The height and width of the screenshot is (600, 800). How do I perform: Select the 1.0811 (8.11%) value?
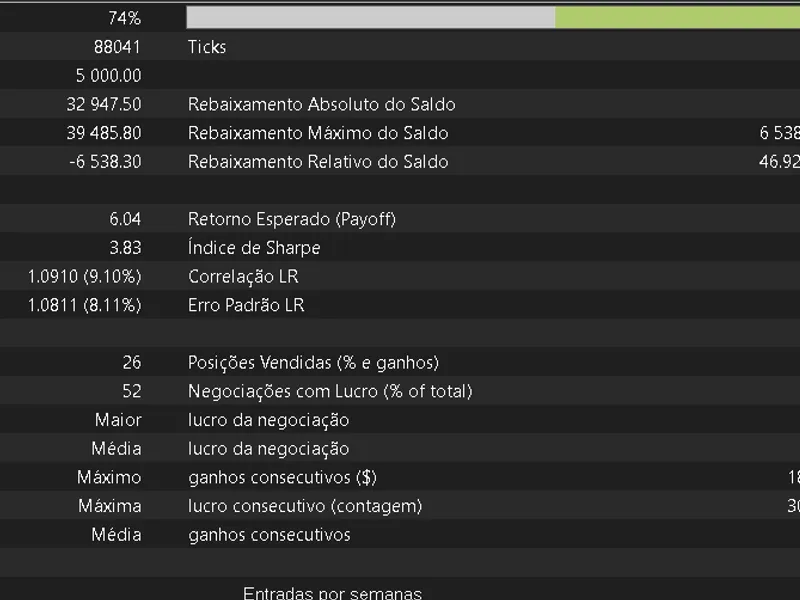tap(84, 305)
